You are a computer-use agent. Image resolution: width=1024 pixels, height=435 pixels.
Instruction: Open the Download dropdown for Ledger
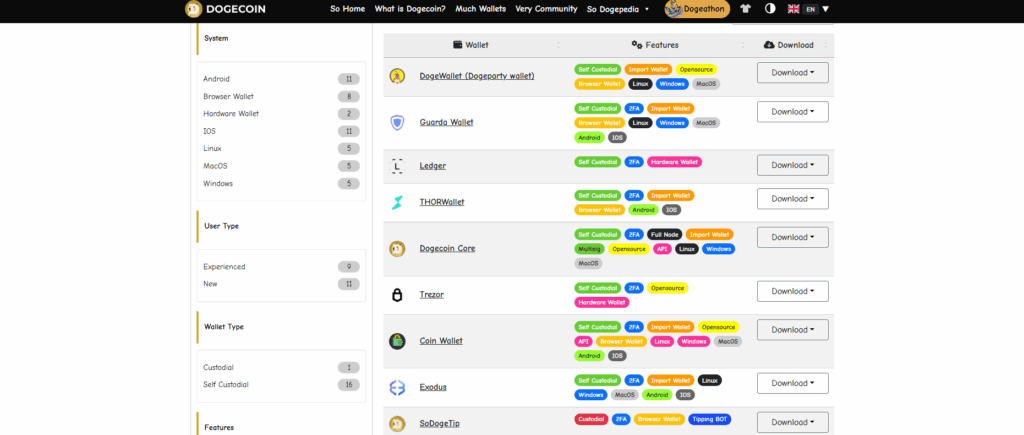click(x=792, y=165)
